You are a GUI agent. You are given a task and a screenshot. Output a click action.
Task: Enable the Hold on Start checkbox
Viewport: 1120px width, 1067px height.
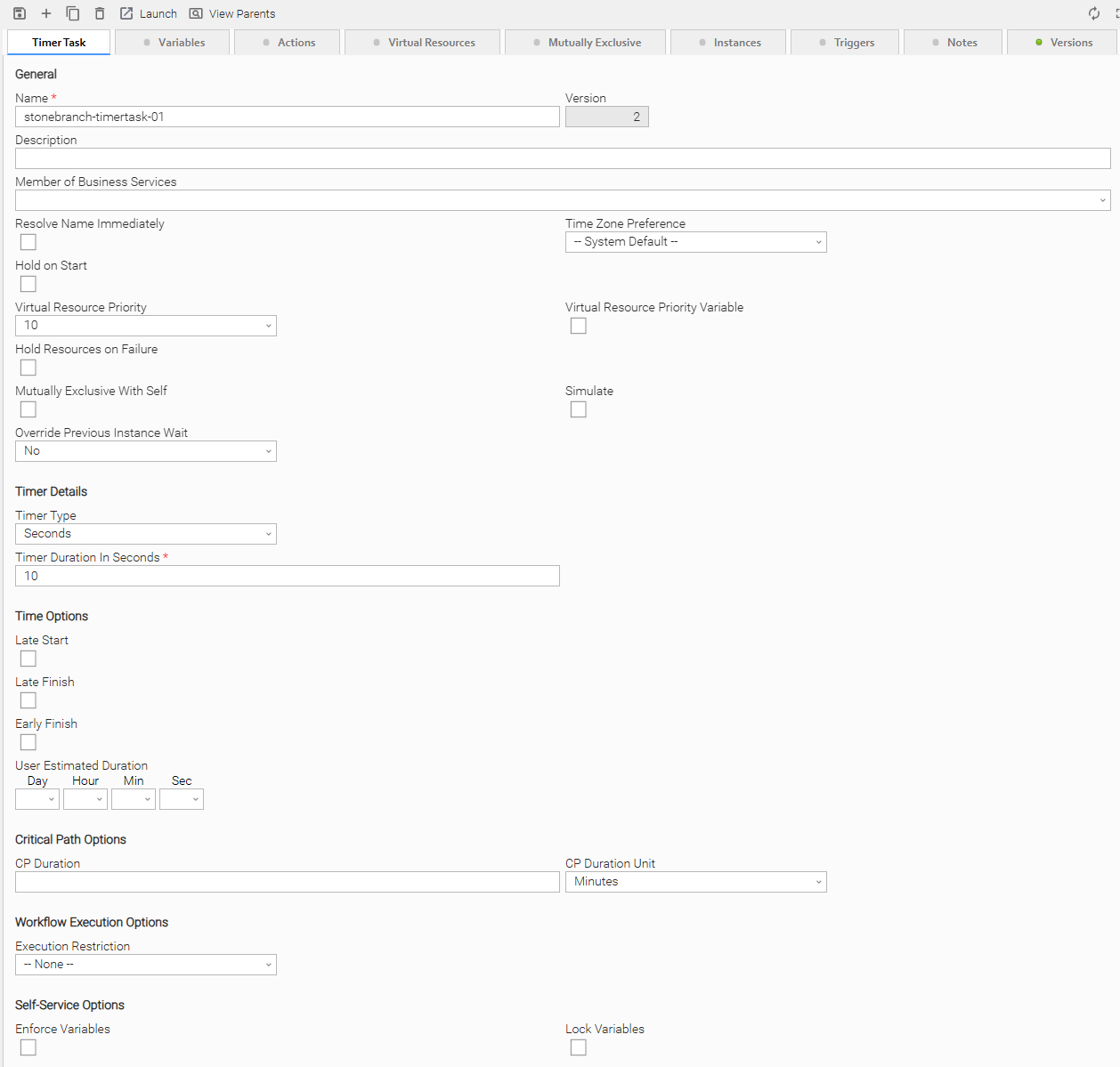(28, 284)
